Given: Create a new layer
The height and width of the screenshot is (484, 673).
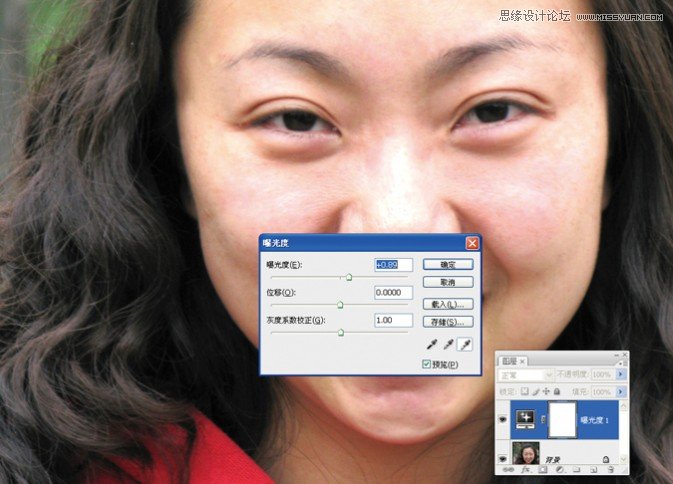Looking at the screenshot, I should [594, 470].
